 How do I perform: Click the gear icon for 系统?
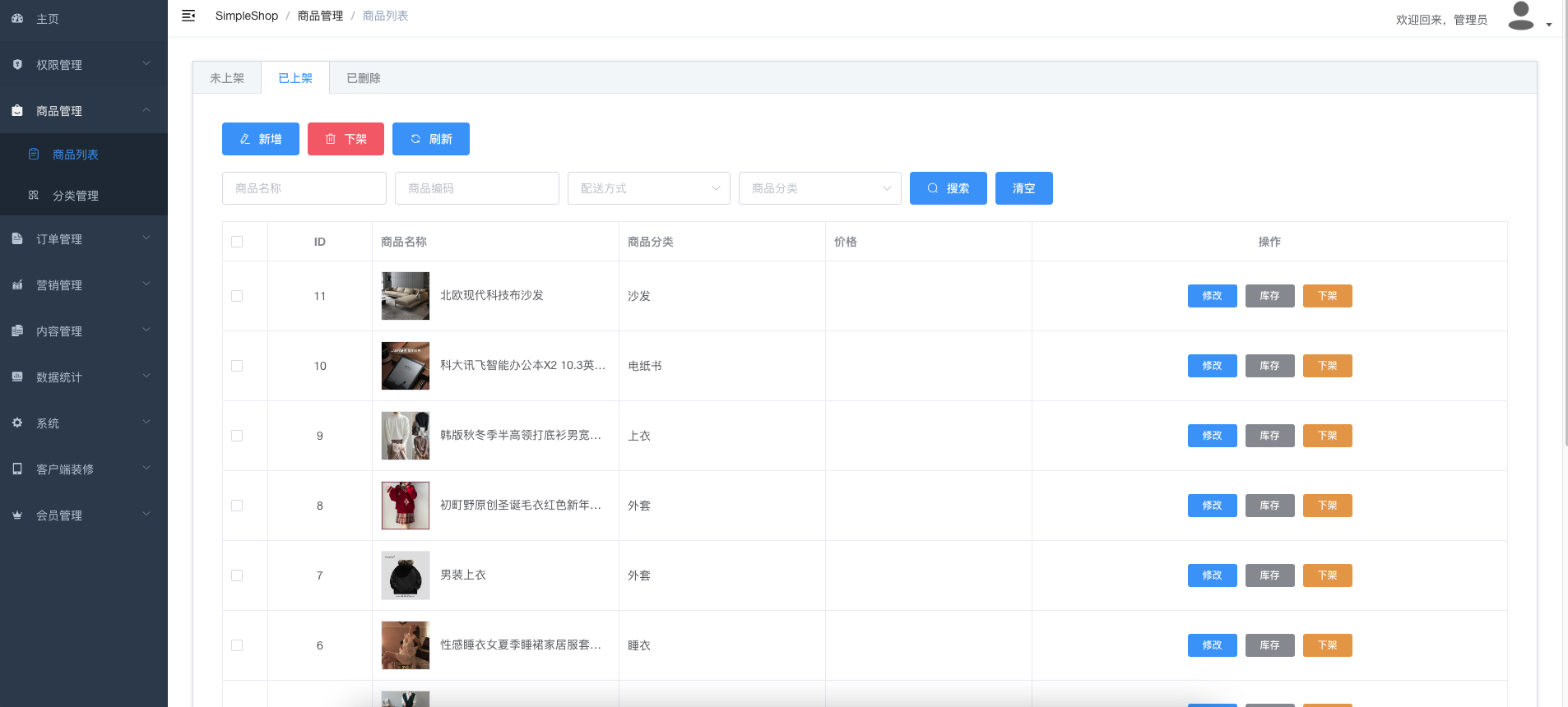17,423
